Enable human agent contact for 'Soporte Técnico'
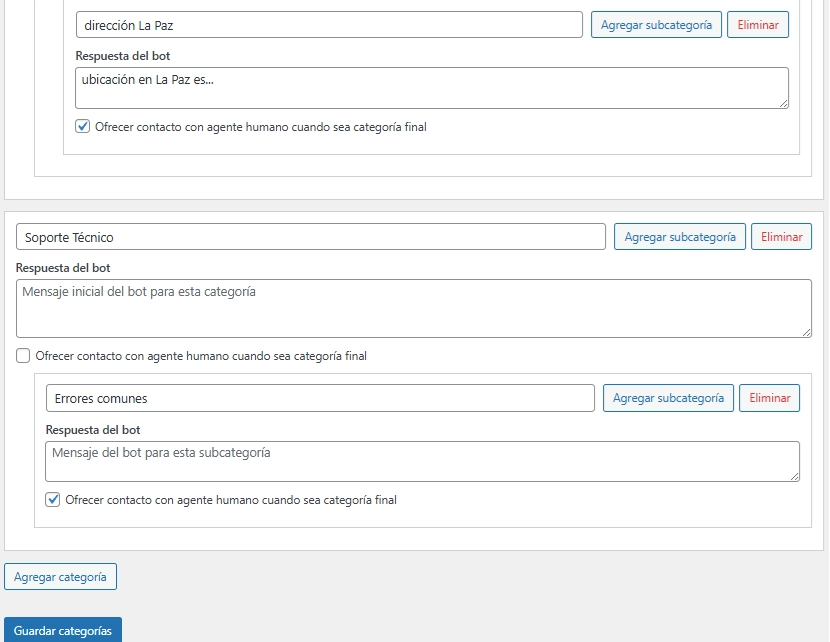 tap(23, 356)
